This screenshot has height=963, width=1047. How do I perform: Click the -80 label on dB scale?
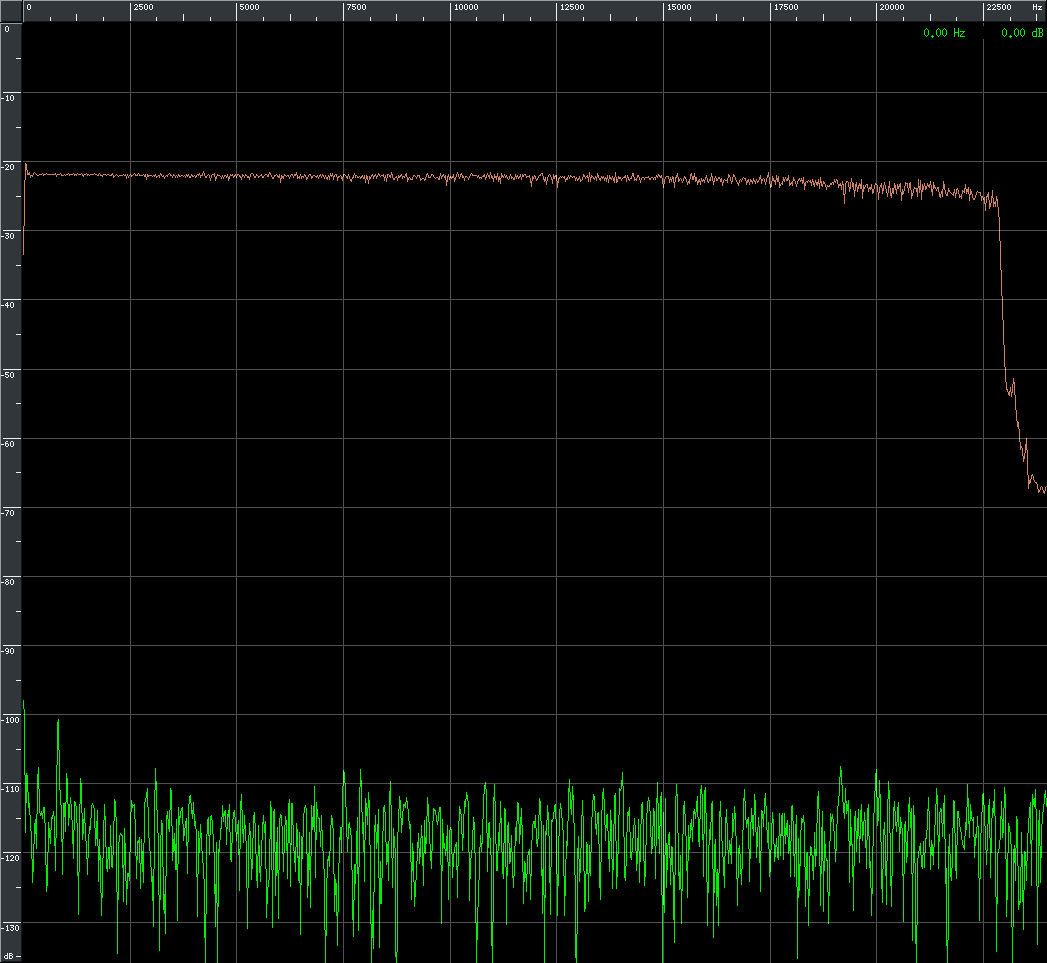coord(8,582)
